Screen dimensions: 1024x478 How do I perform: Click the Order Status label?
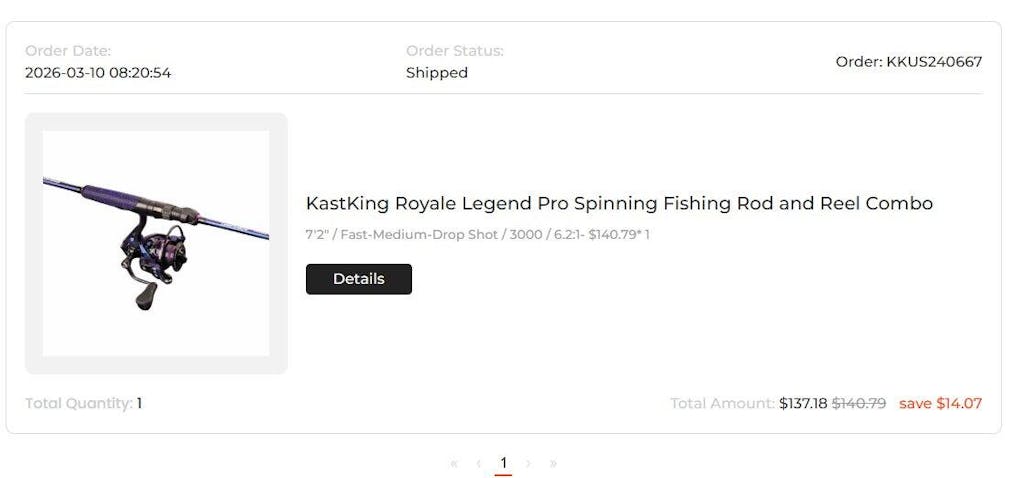coord(454,51)
